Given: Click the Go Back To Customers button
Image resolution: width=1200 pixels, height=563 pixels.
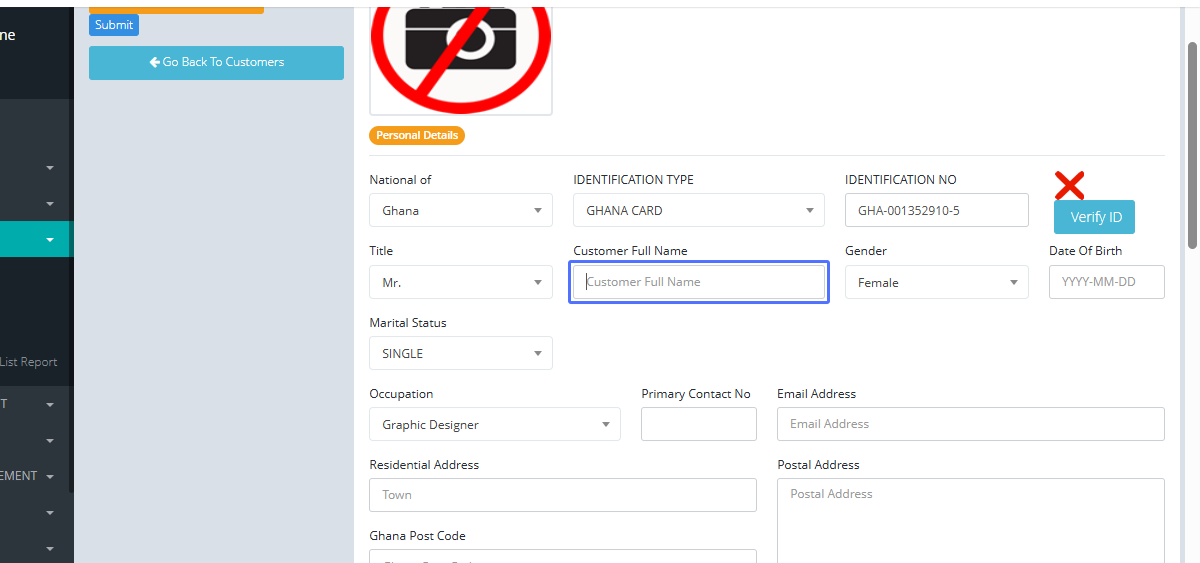Looking at the screenshot, I should (216, 62).
